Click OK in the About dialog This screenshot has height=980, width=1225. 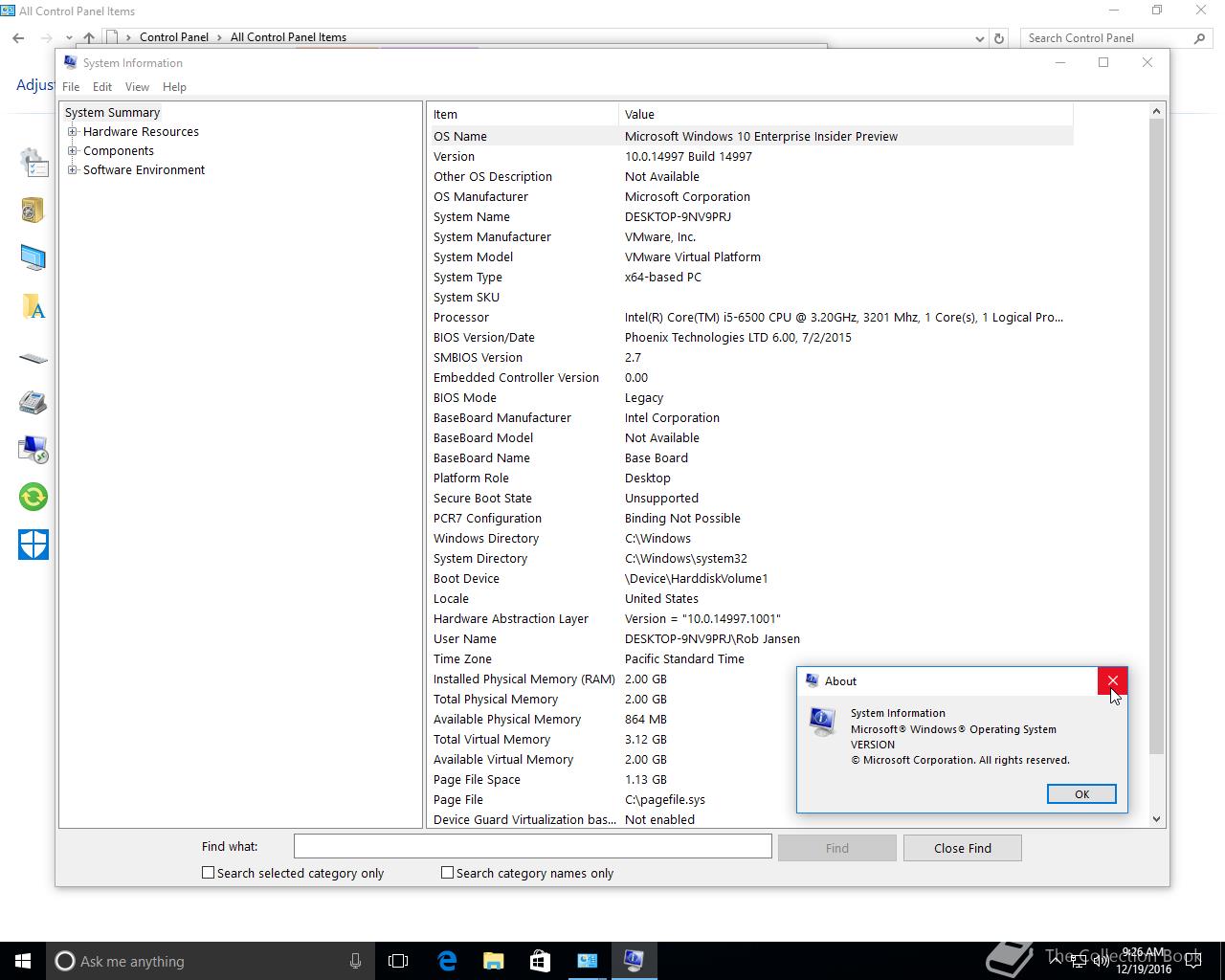1081,794
